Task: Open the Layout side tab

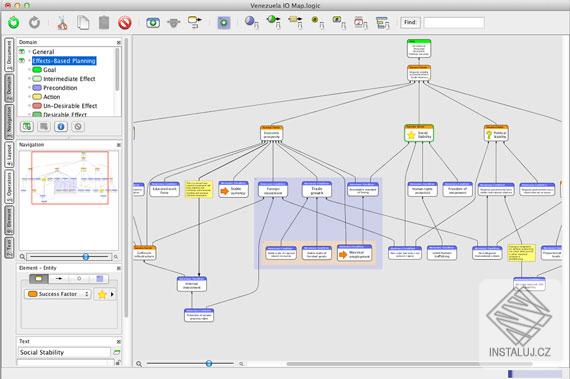Action: click(9, 155)
